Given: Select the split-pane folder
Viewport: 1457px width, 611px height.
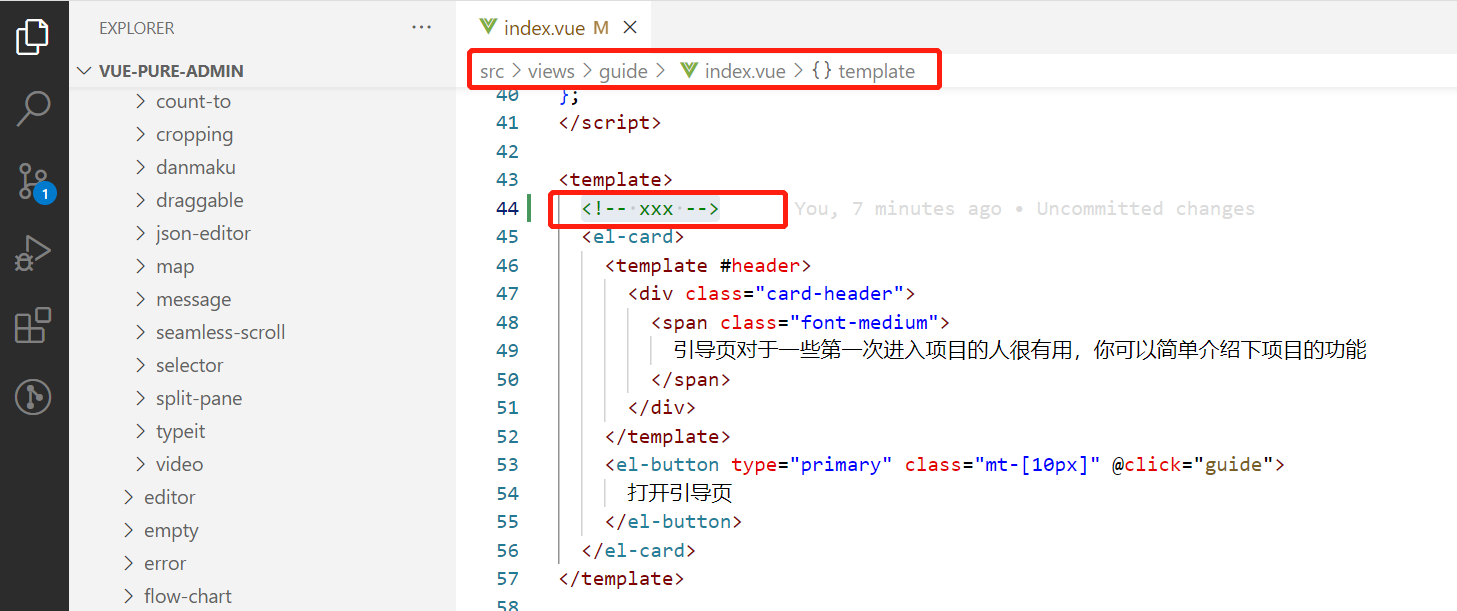Looking at the screenshot, I should click(x=199, y=398).
